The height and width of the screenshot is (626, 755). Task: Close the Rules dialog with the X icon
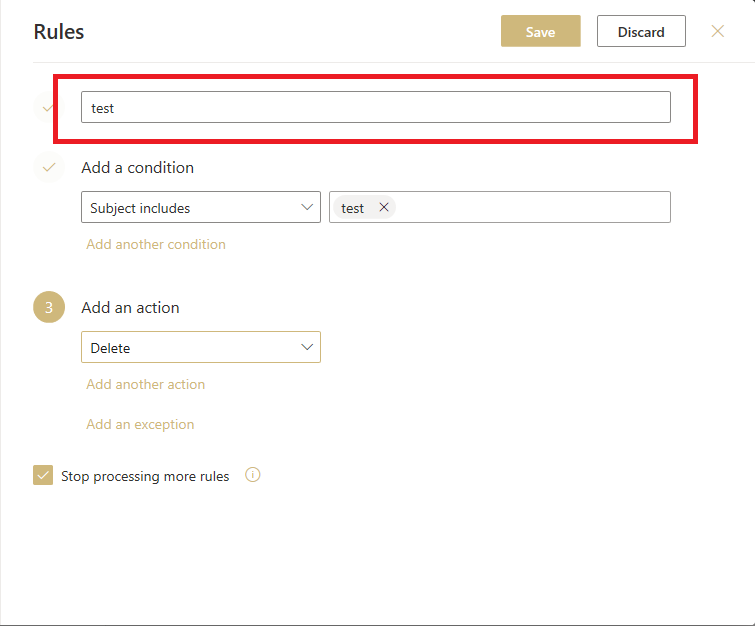pos(717,31)
